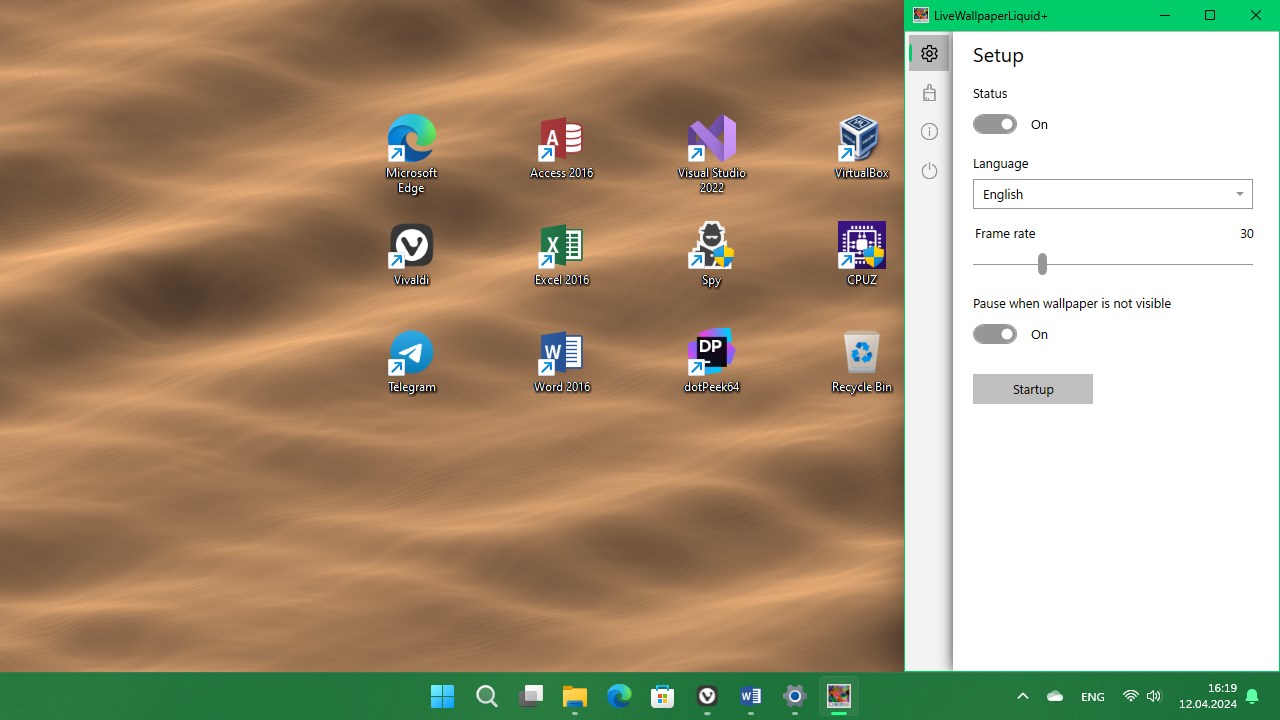This screenshot has width=1280, height=720.
Task: Open the info icon in the sidebar
Action: (x=929, y=132)
